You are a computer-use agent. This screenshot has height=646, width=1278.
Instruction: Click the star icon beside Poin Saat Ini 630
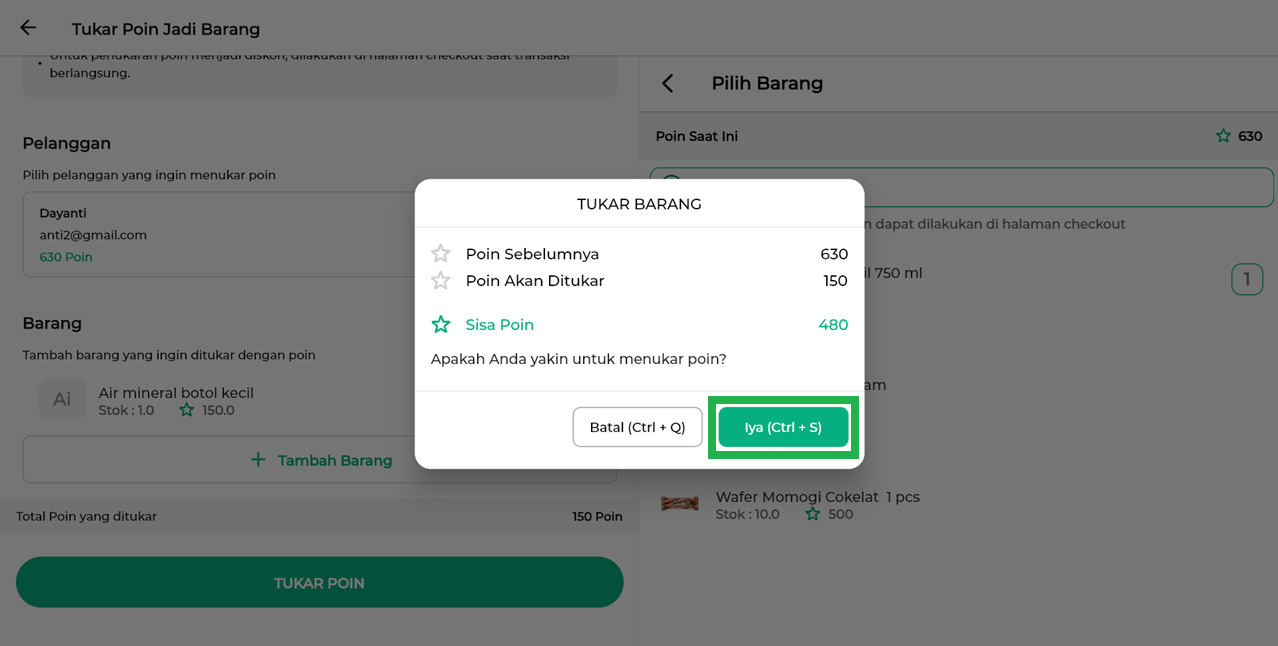[1223, 136]
